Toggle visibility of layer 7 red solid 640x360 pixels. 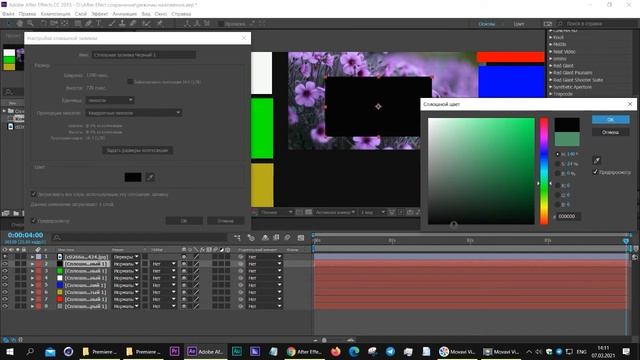point(5,299)
